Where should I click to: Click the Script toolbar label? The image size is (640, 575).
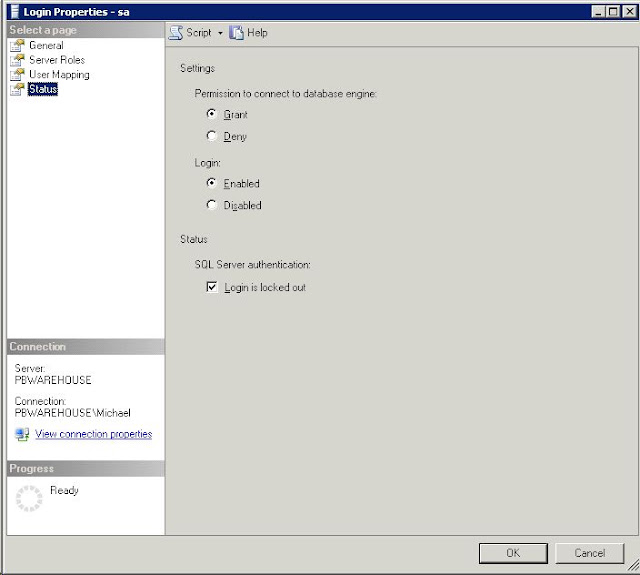click(199, 33)
